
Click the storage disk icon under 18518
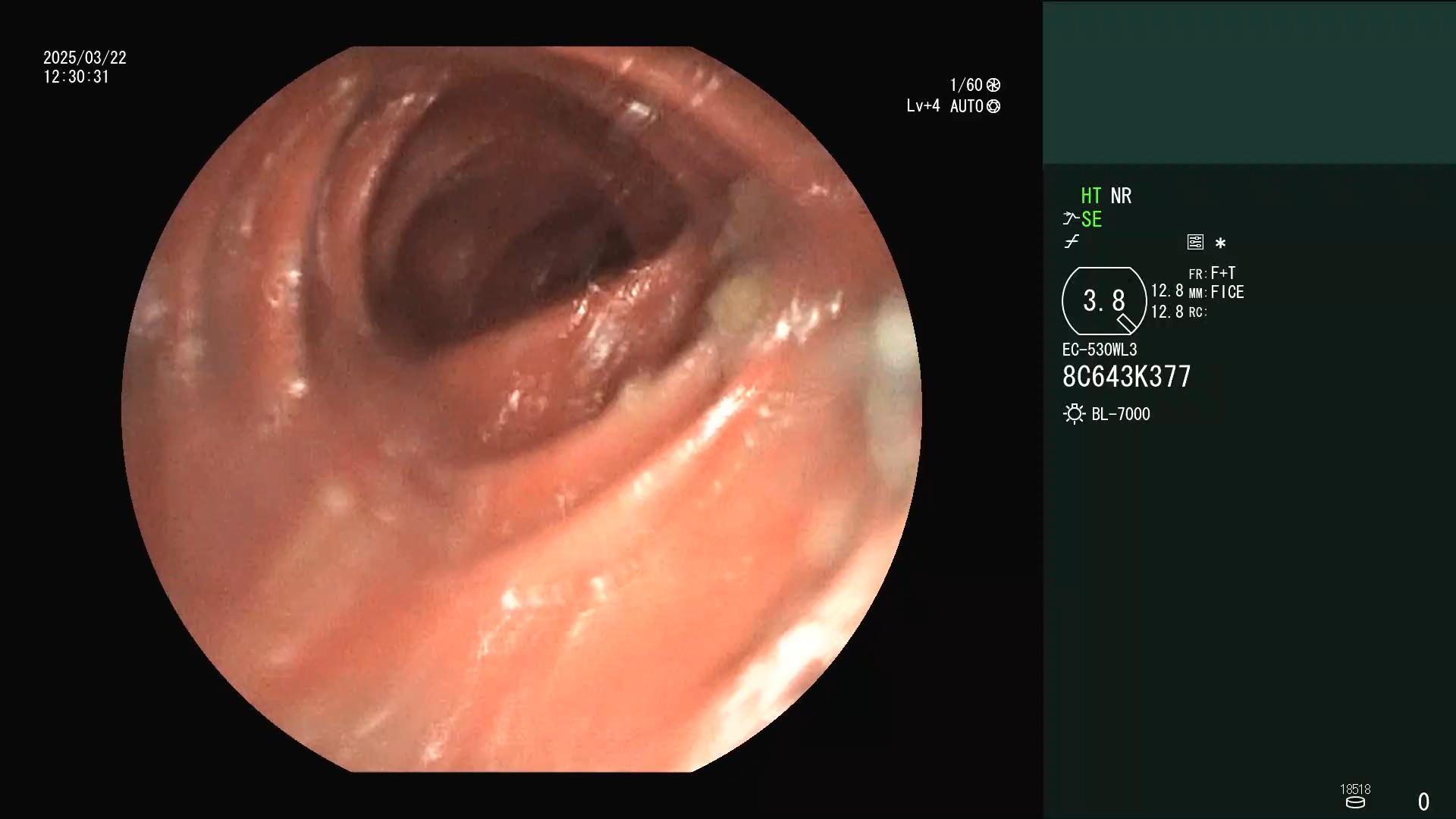click(1355, 803)
